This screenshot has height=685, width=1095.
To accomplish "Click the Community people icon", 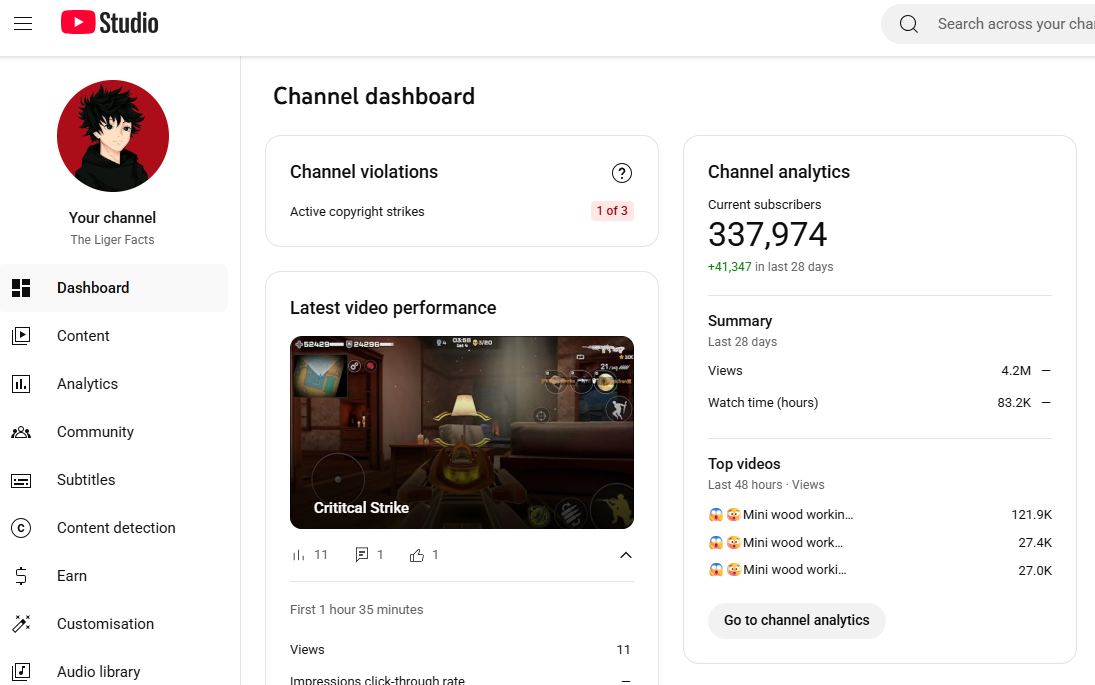I will [21, 432].
